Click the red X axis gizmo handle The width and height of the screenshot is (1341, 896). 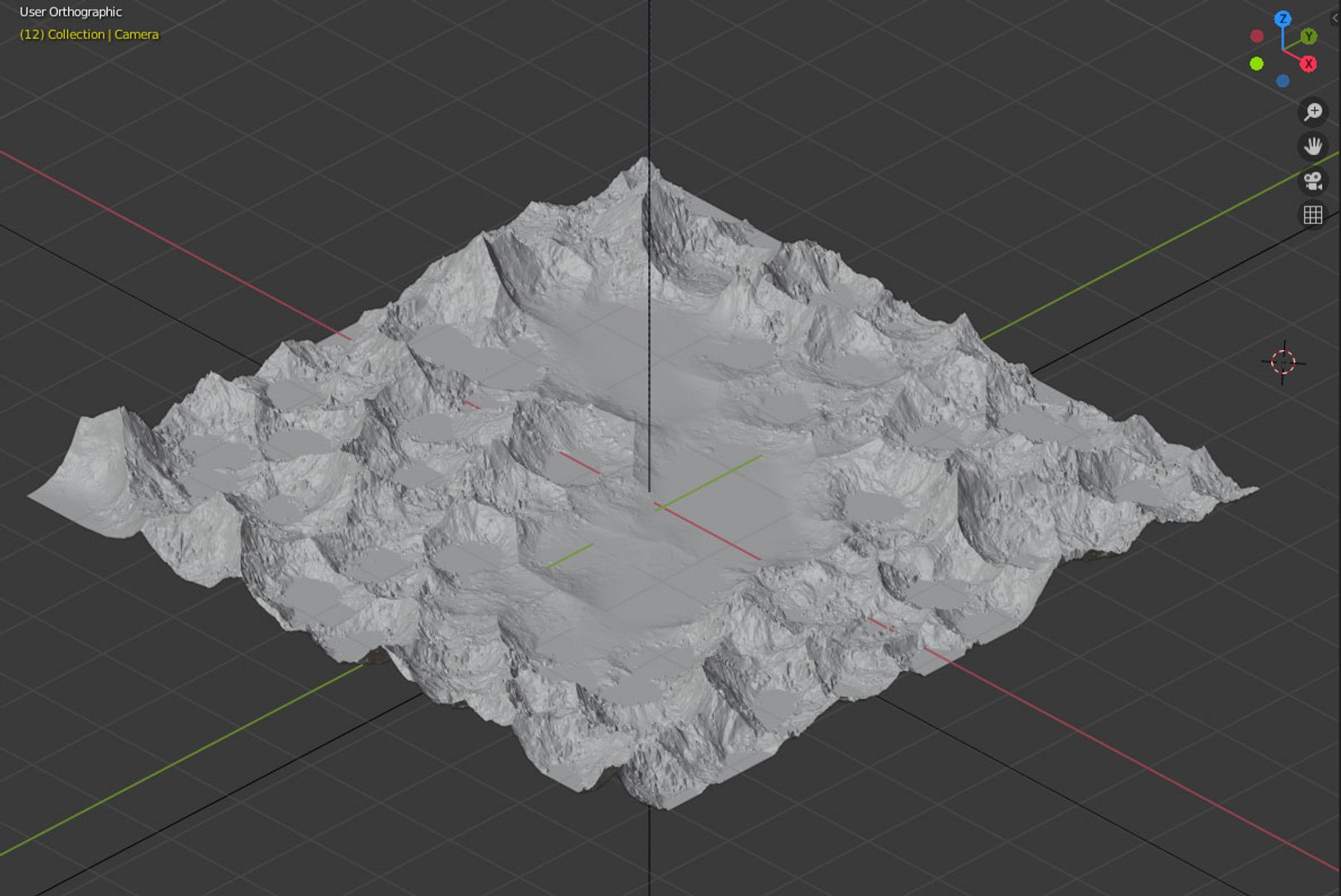(1309, 64)
